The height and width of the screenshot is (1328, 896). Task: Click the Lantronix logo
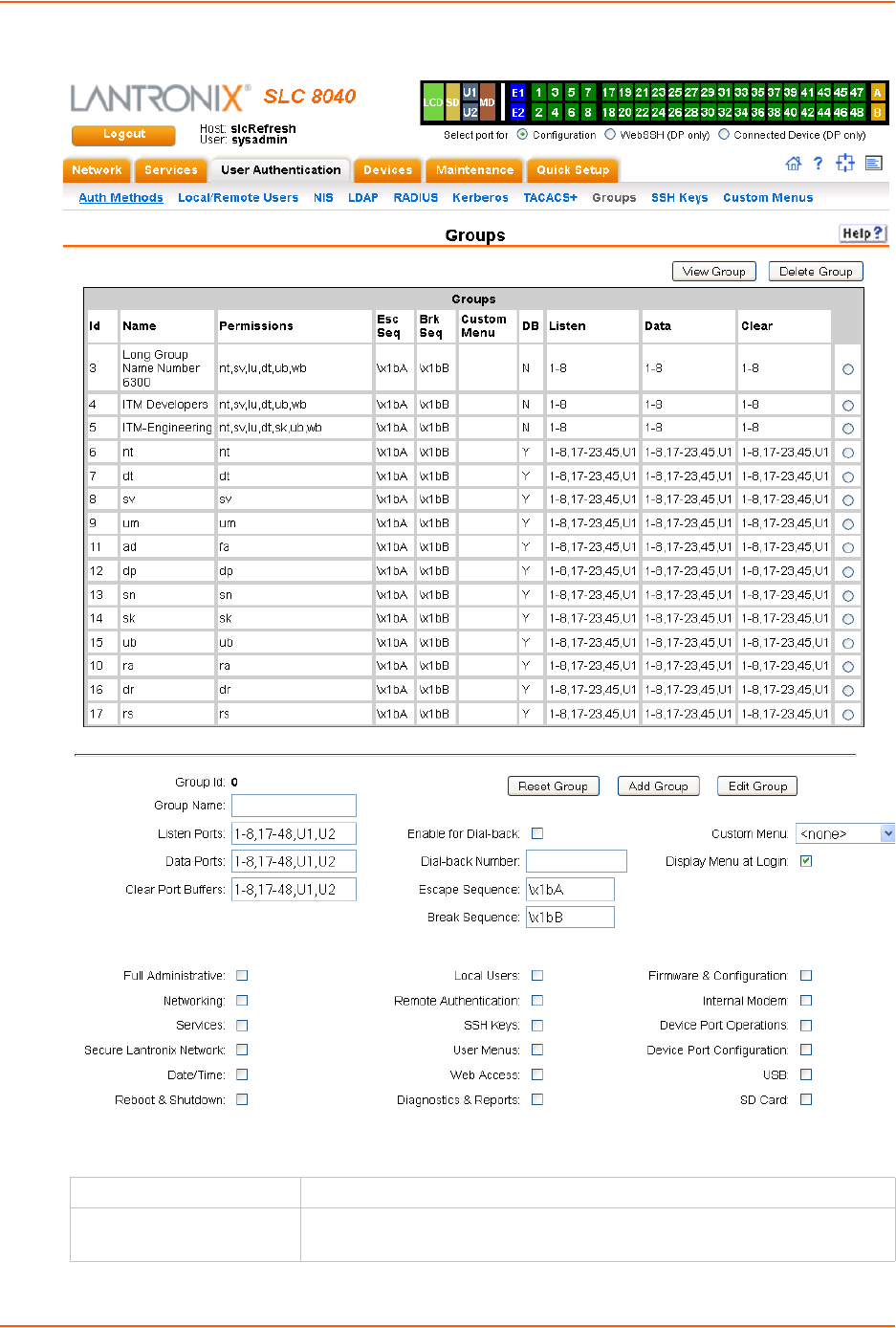tap(161, 98)
